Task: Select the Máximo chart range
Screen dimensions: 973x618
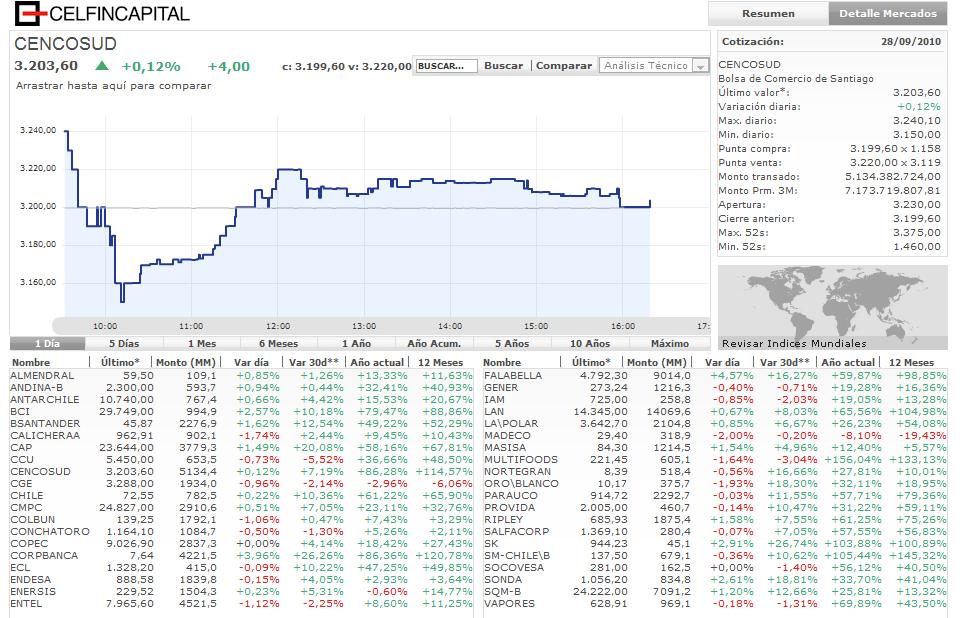Action: click(x=670, y=343)
